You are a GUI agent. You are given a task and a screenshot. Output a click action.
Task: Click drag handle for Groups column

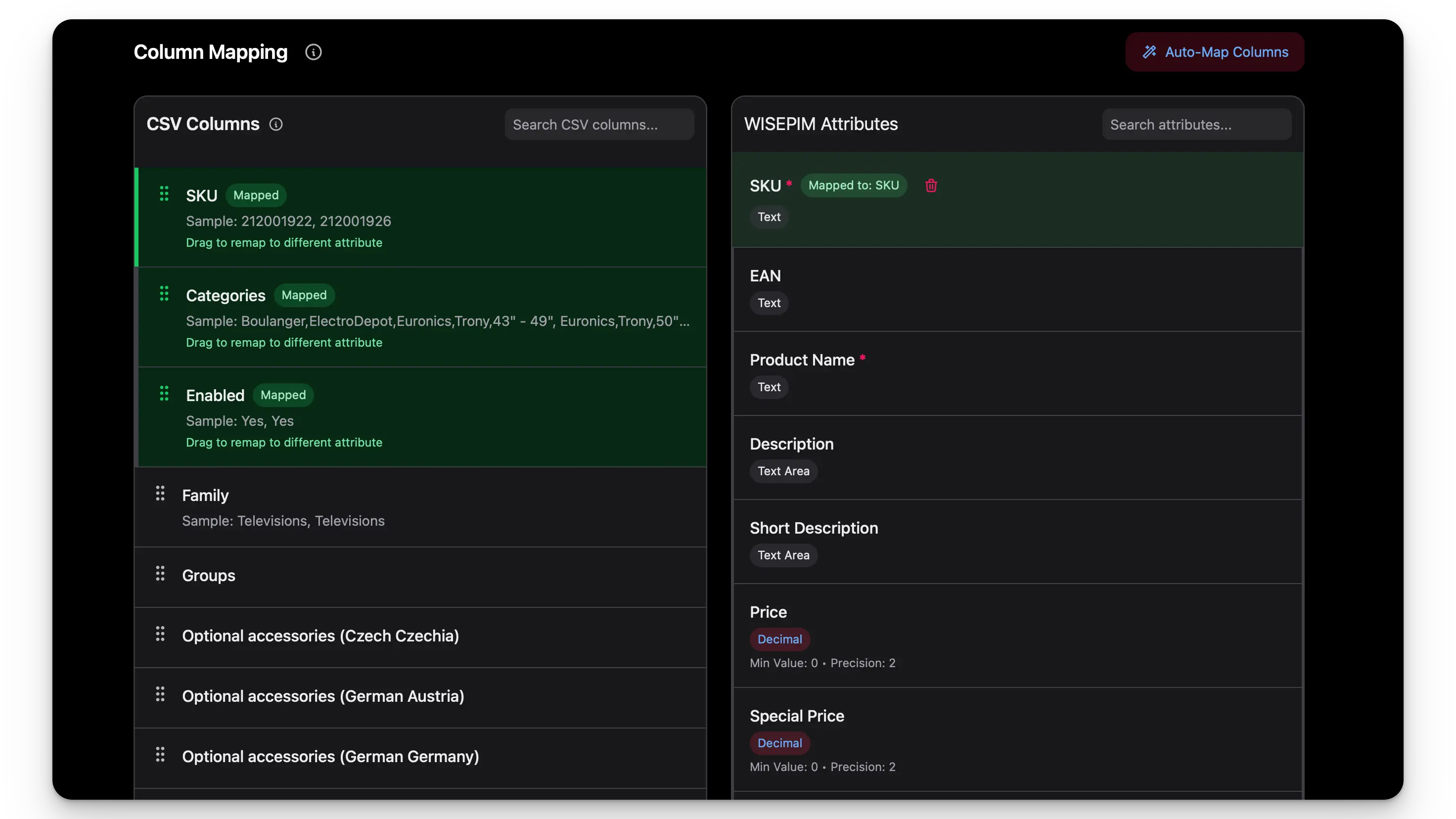[x=160, y=574]
